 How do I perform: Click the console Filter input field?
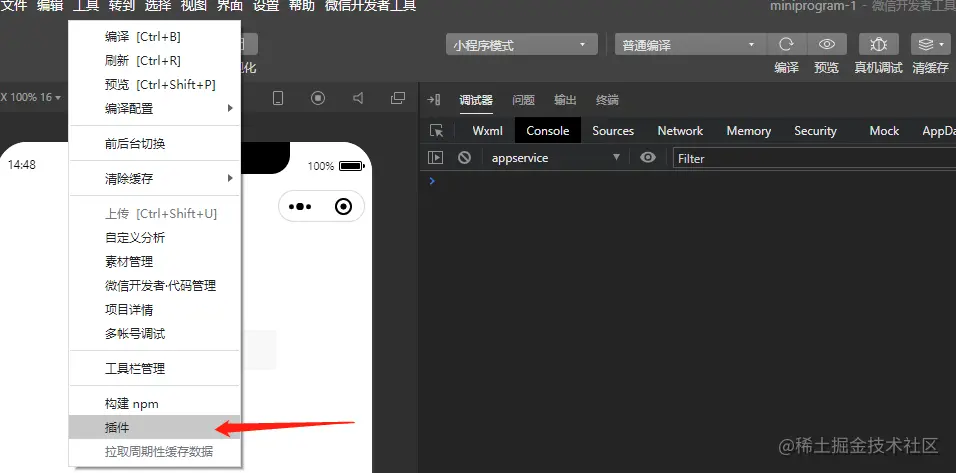pos(814,158)
